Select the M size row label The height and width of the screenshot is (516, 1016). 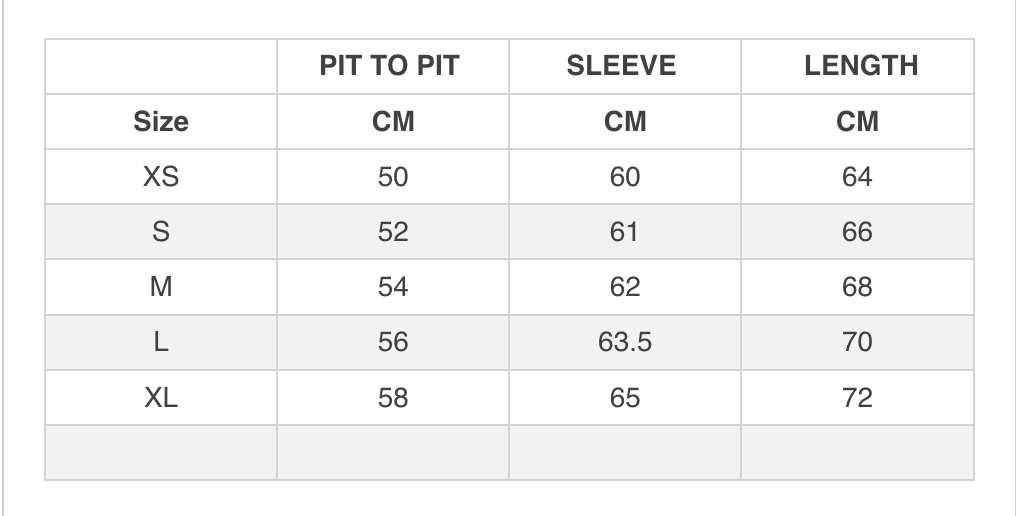[x=161, y=287]
